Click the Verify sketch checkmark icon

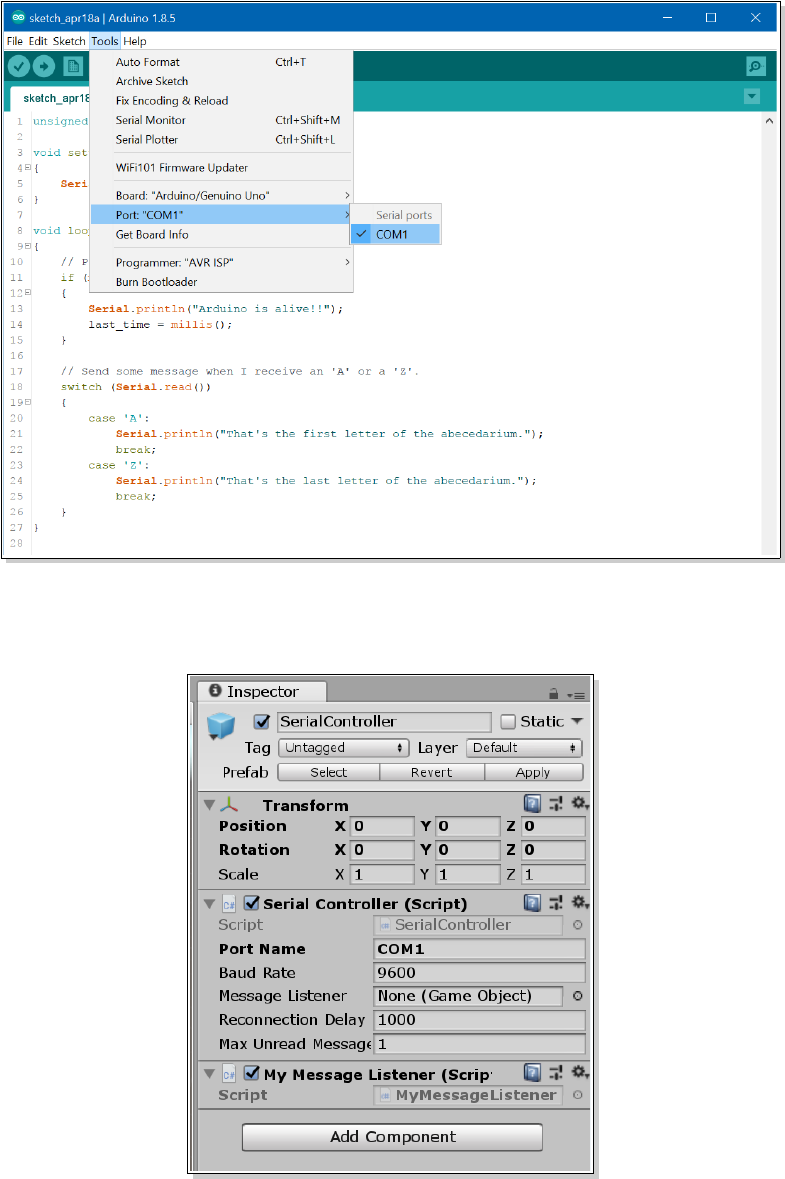pos(19,67)
